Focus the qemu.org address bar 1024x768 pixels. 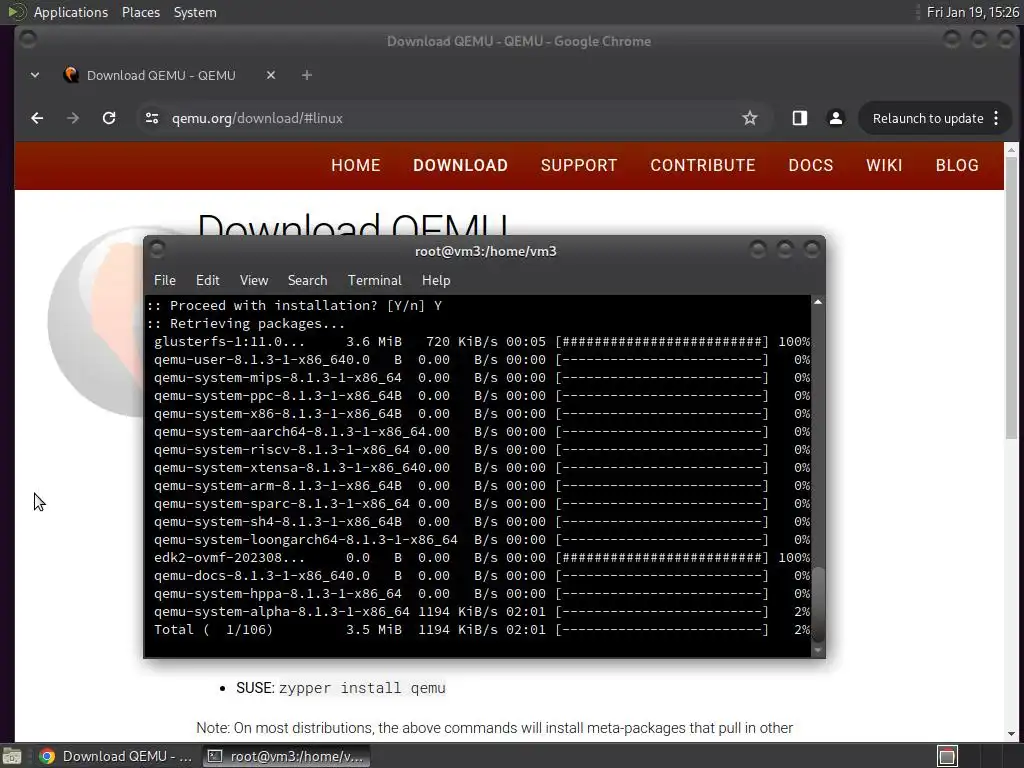[451, 118]
